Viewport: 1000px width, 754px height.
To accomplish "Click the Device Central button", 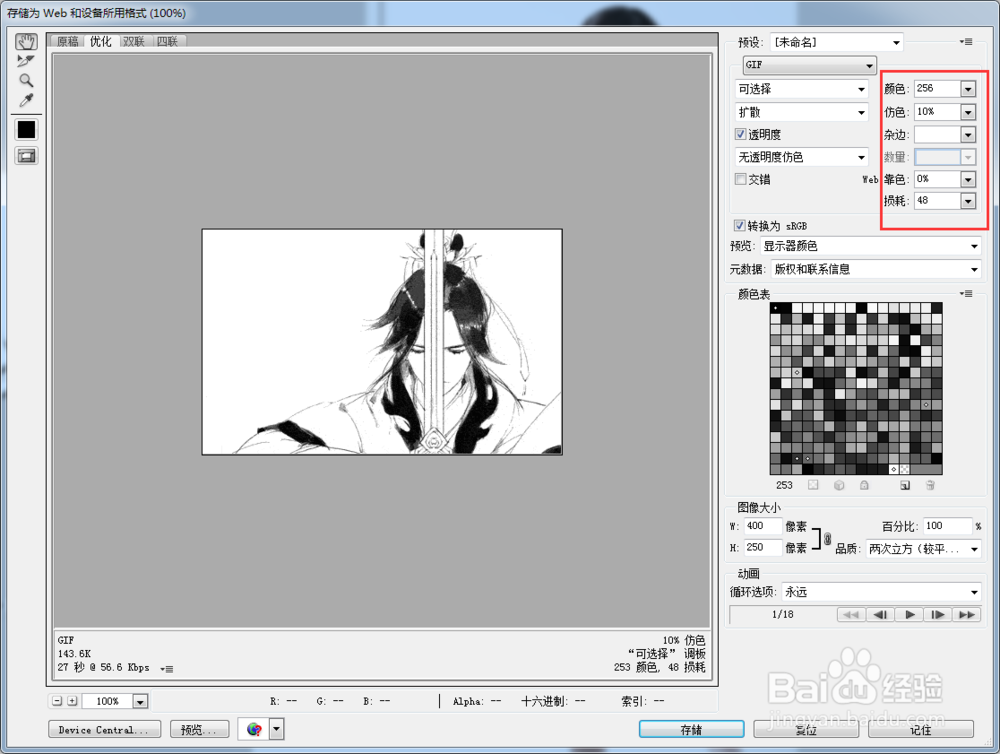I will [x=105, y=730].
